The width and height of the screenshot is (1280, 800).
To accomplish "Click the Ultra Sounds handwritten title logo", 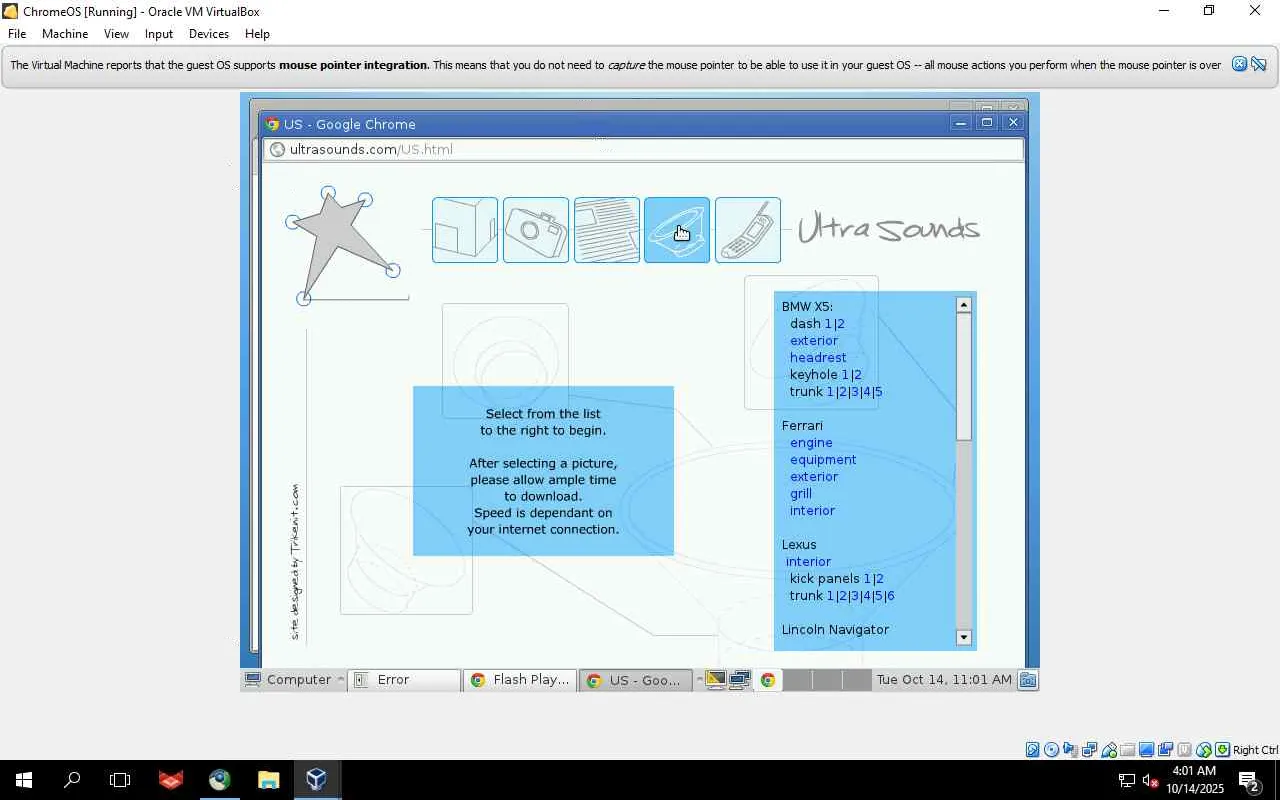I will [888, 229].
